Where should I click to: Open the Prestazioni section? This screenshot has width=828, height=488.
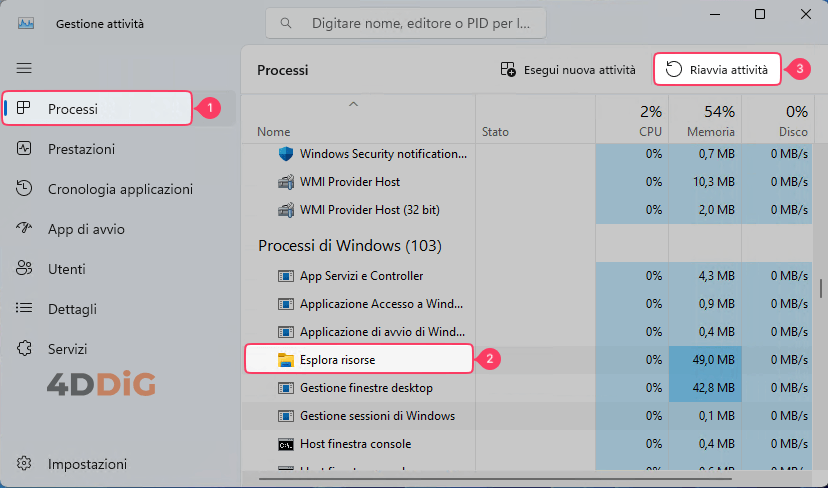(119, 149)
